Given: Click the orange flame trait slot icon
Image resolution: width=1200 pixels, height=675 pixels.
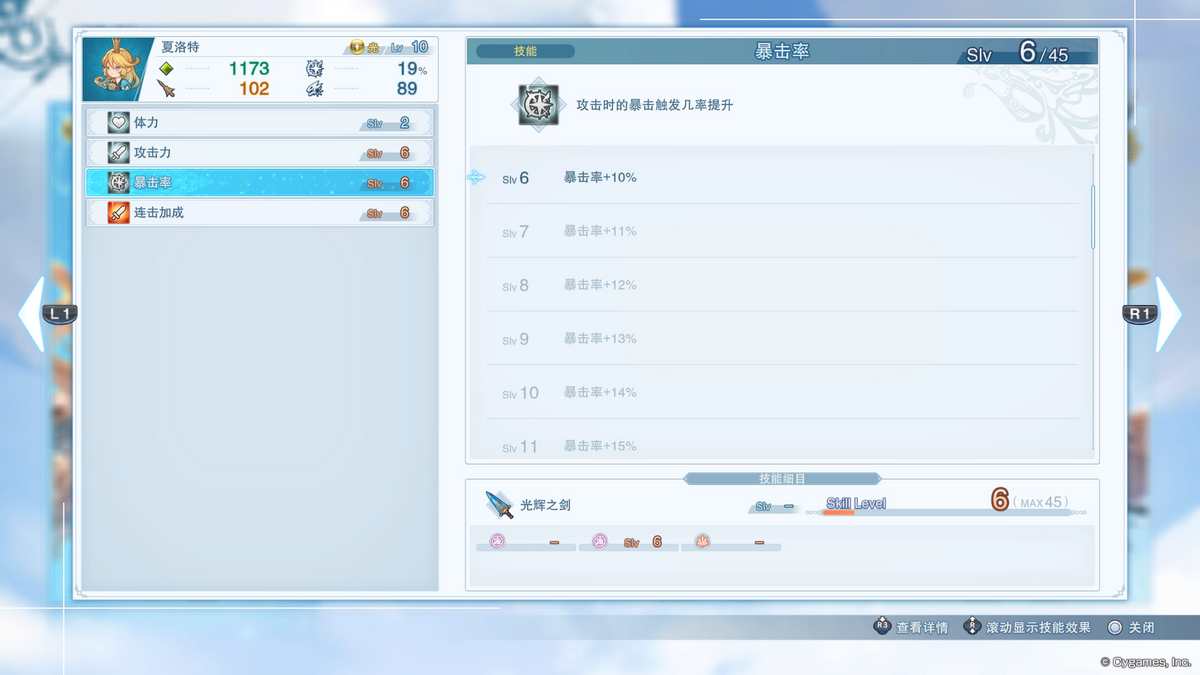Looking at the screenshot, I should (703, 541).
